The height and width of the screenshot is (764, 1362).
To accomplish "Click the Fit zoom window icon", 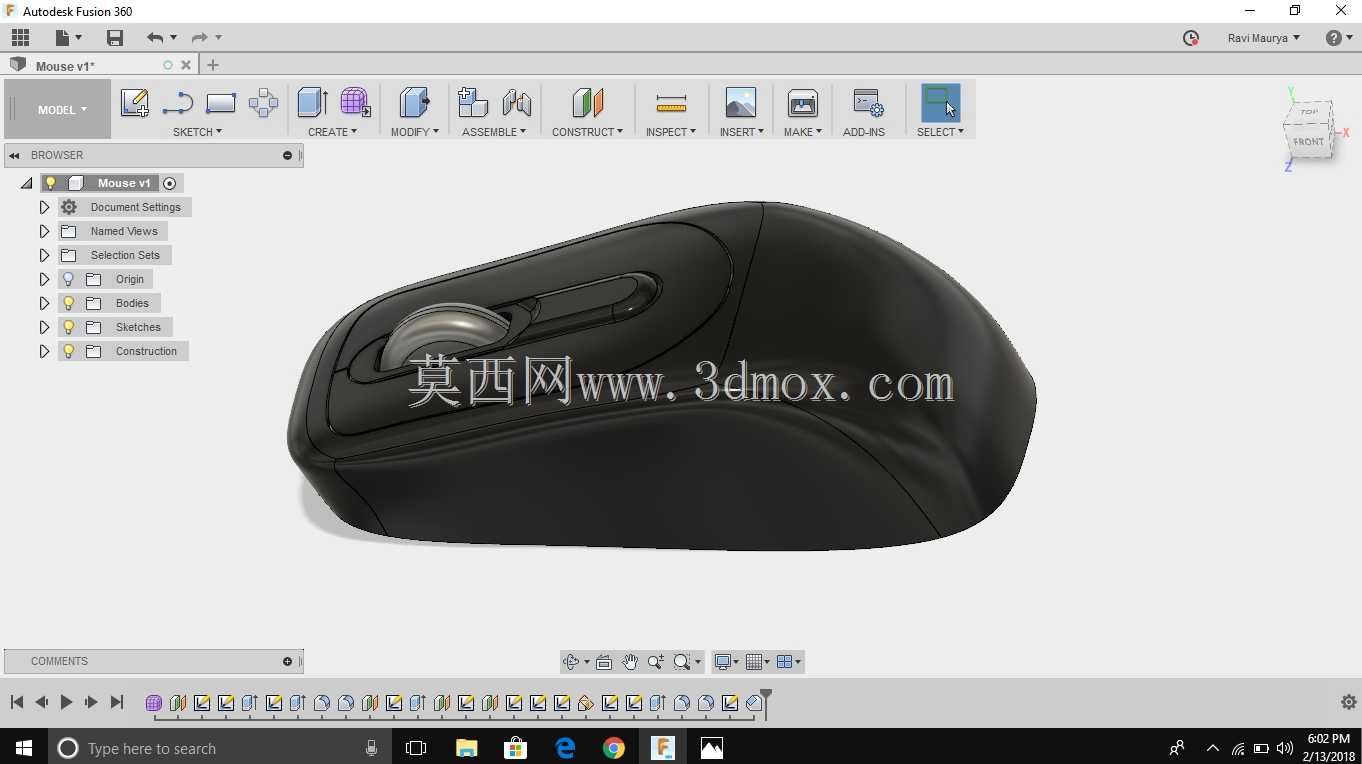I will [682, 662].
